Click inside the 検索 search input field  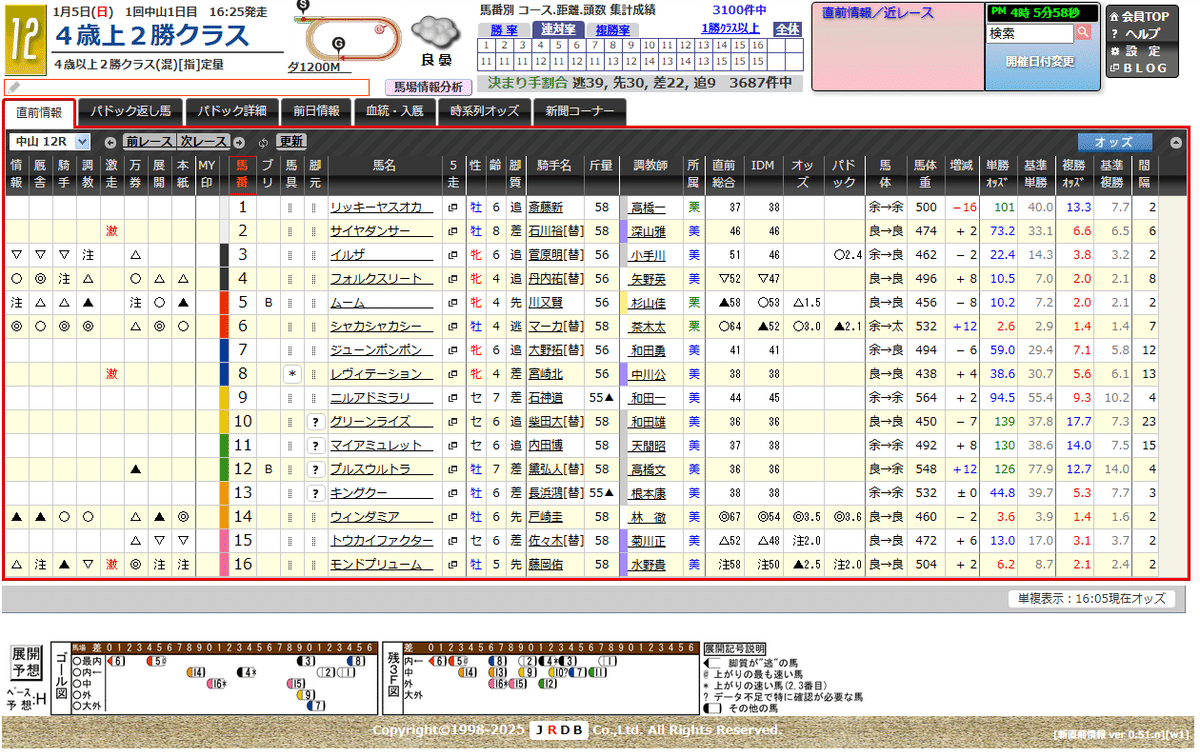coord(1030,33)
